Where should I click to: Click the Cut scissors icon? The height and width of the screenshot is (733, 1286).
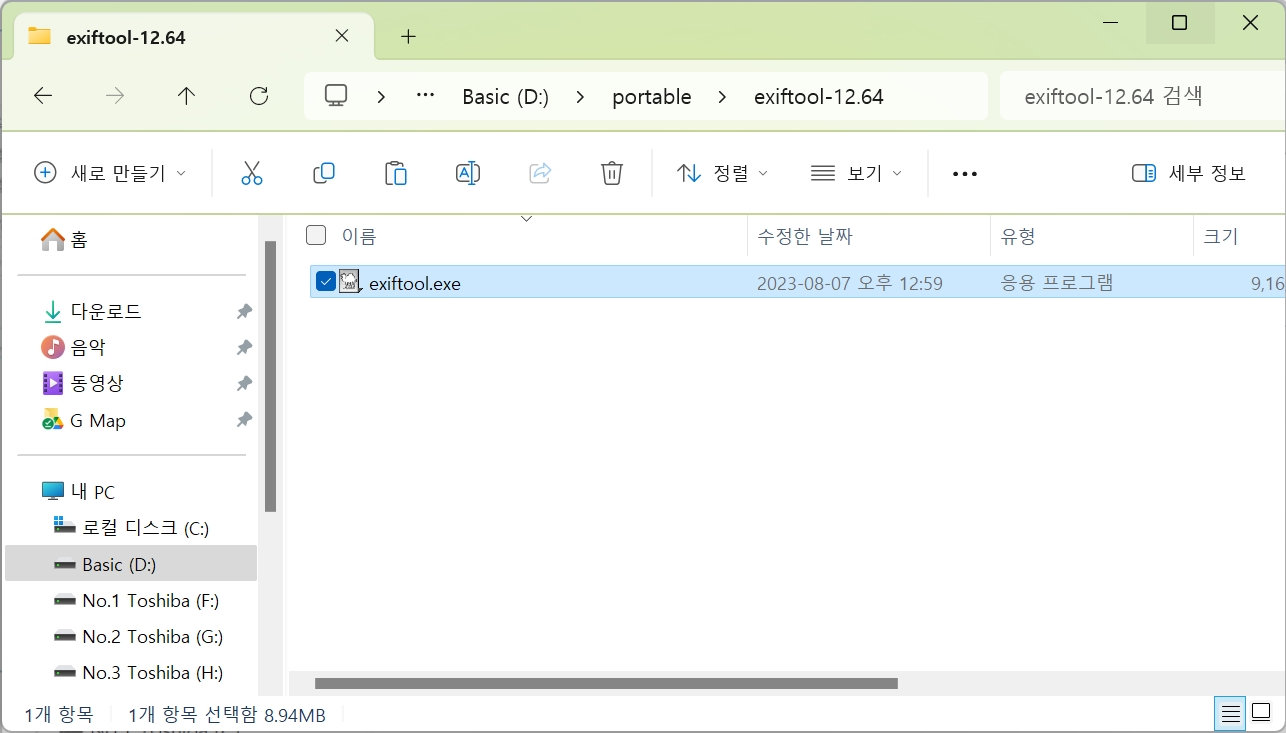point(252,173)
